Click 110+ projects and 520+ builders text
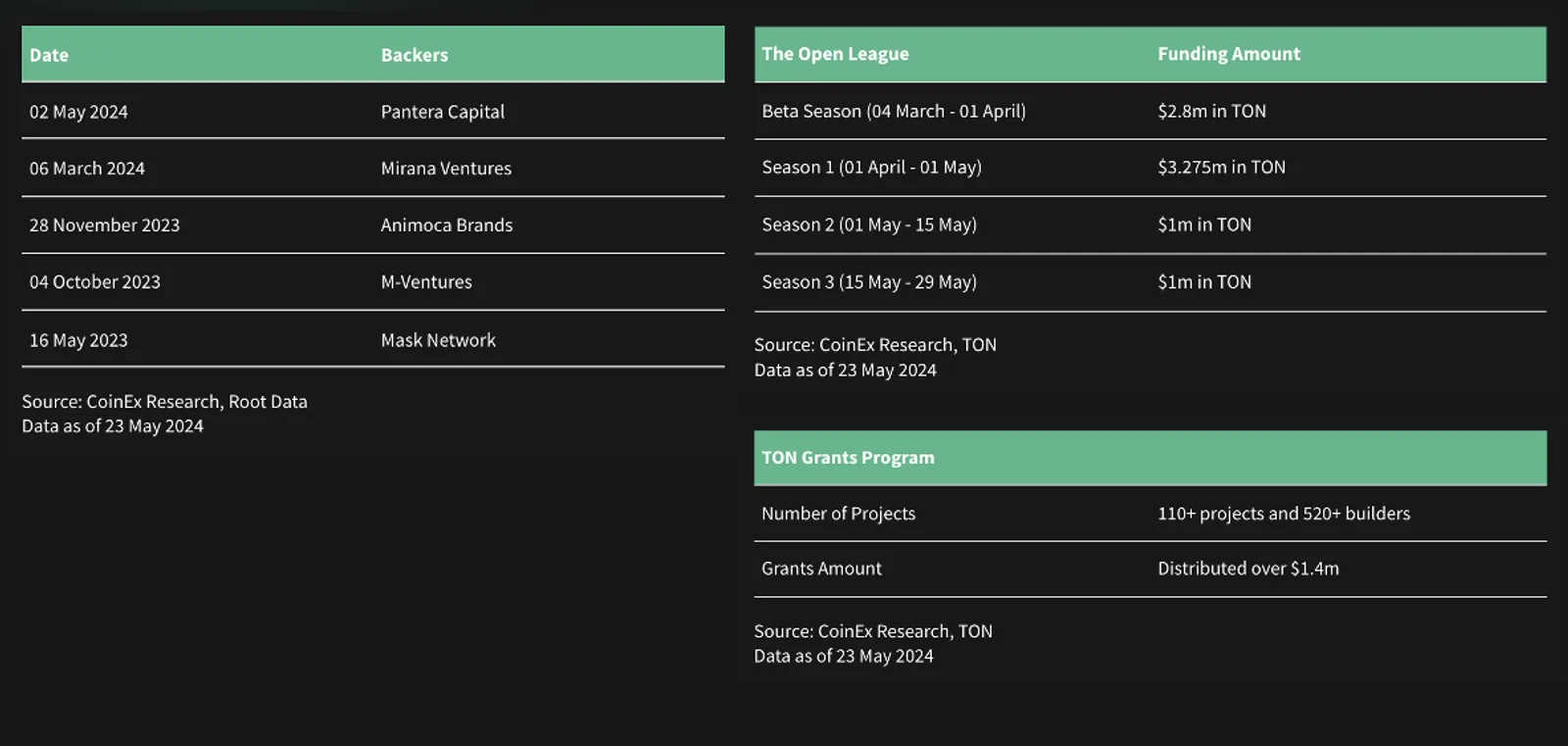The width and height of the screenshot is (1568, 746). 1284,514
